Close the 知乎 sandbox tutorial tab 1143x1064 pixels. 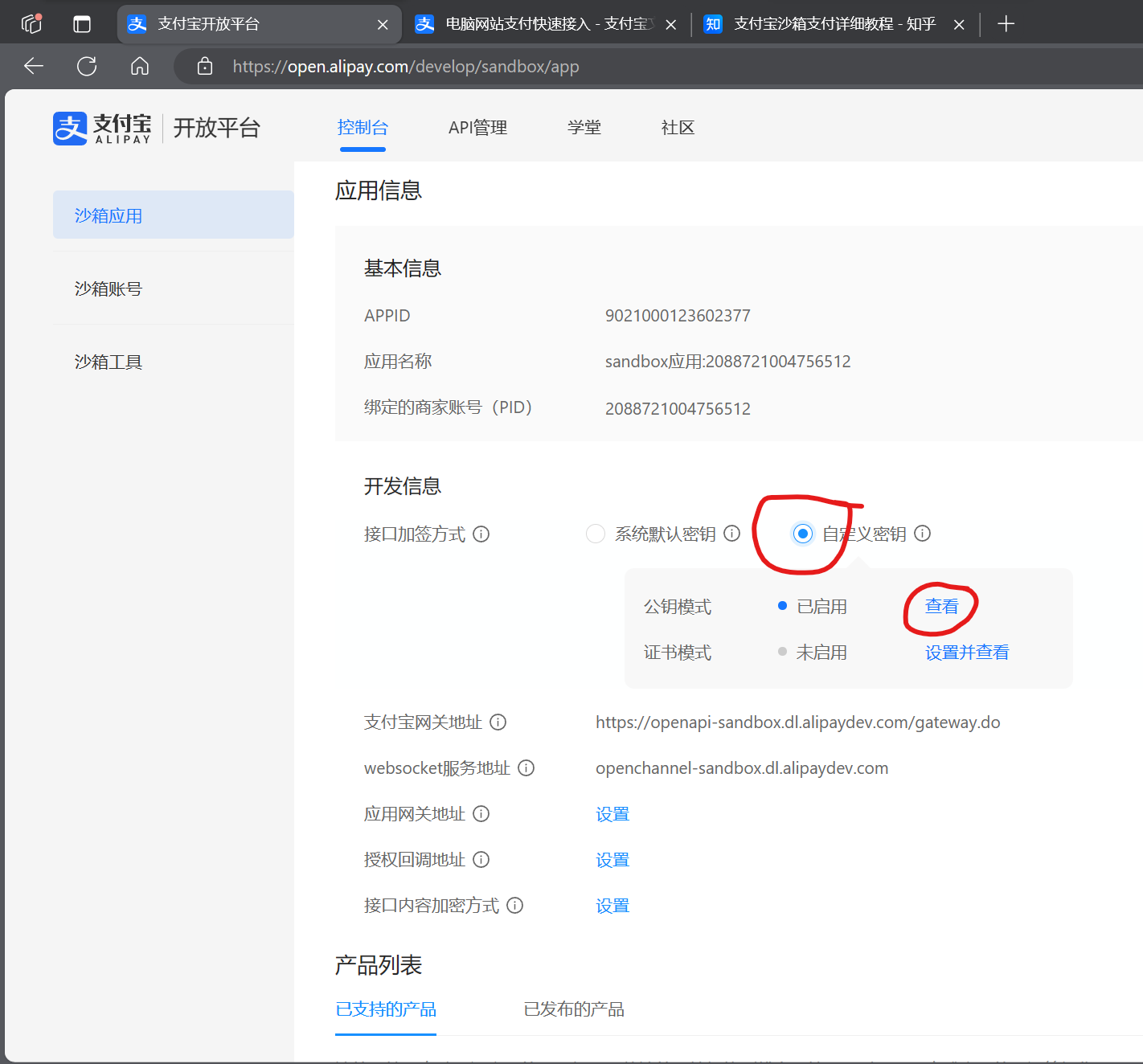(x=959, y=25)
